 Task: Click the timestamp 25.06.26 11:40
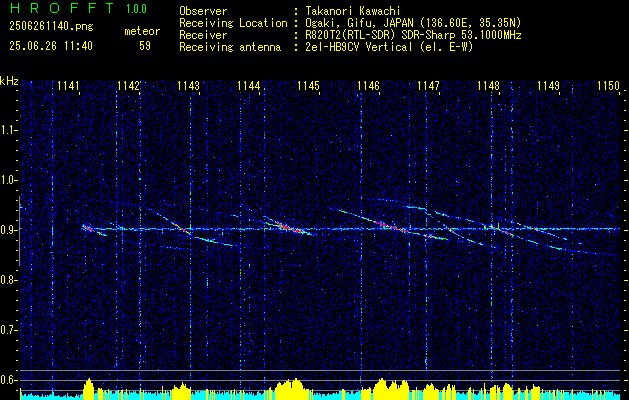pos(51,46)
